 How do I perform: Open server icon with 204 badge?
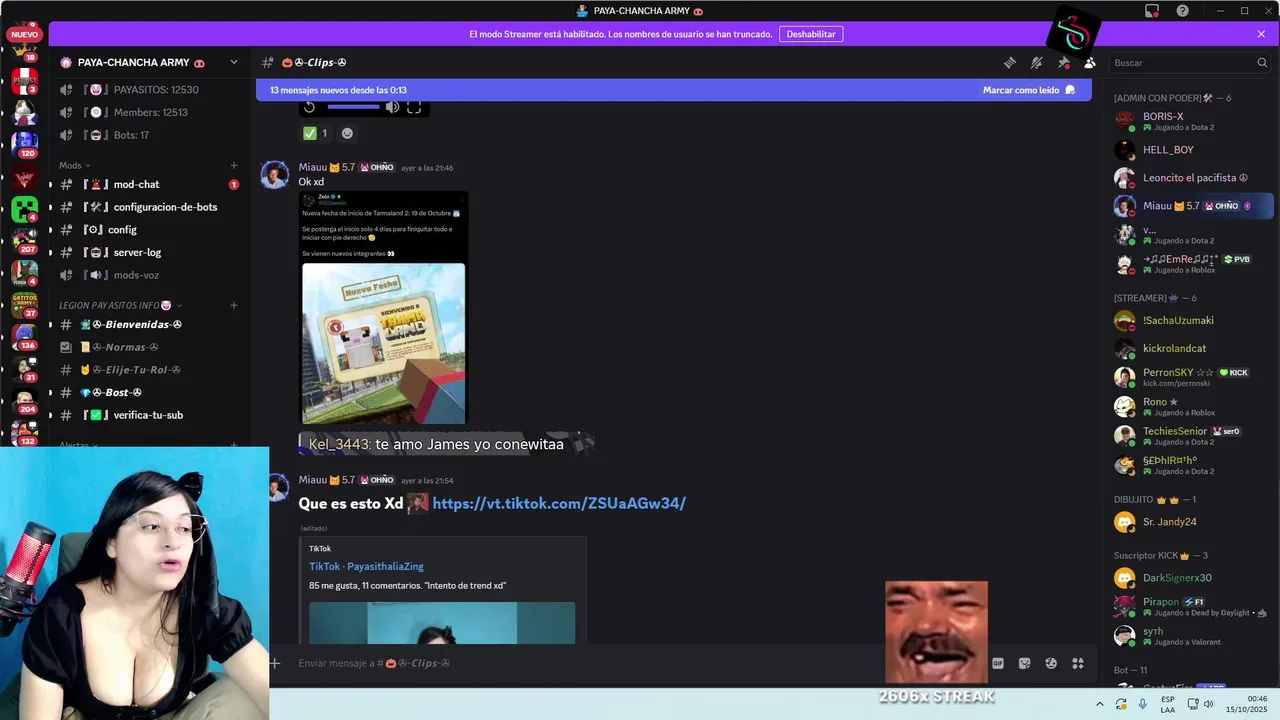coord(24,400)
